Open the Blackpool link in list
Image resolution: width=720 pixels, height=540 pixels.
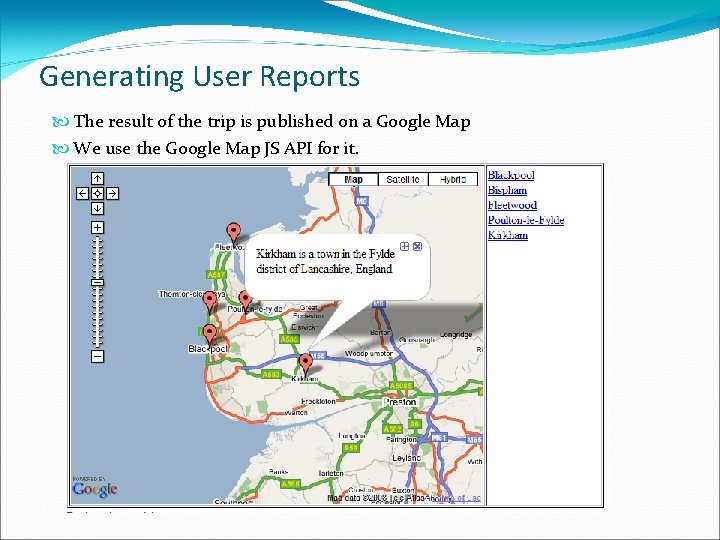point(511,175)
